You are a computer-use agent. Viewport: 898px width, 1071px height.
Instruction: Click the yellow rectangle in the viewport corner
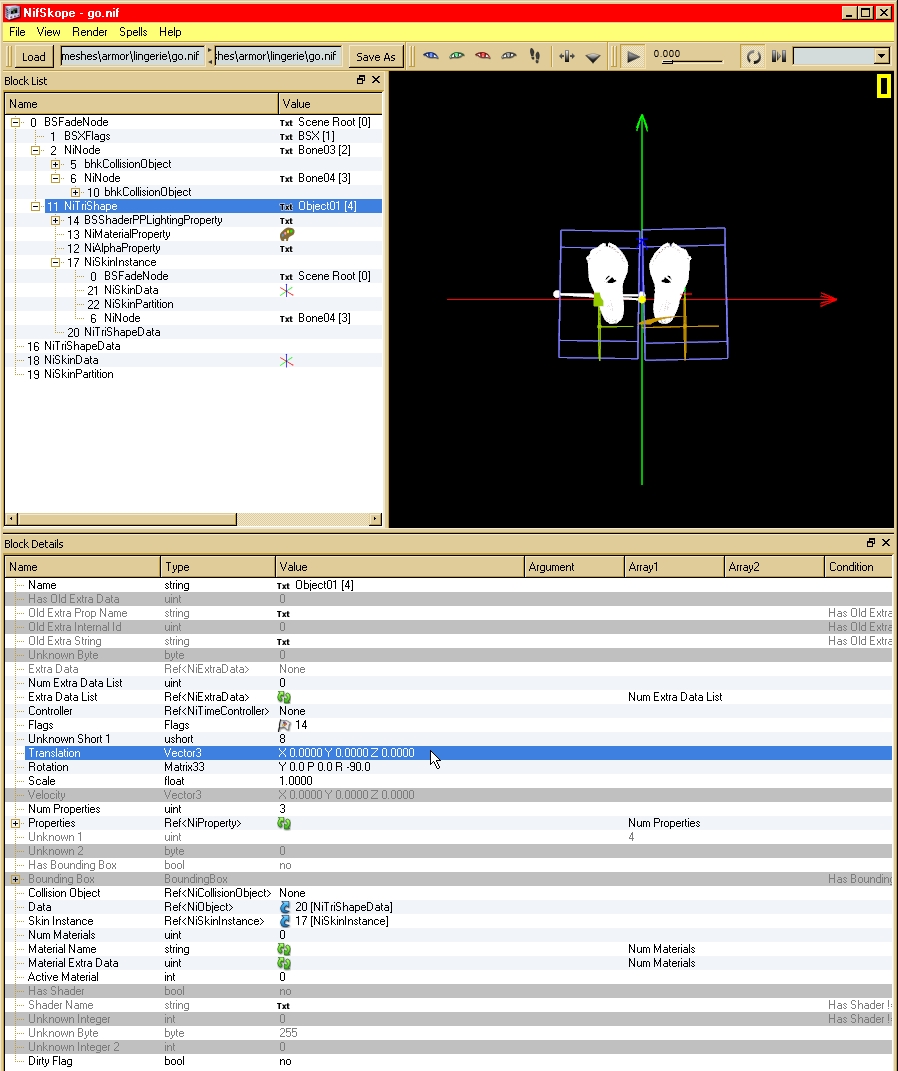pyautogui.click(x=884, y=87)
